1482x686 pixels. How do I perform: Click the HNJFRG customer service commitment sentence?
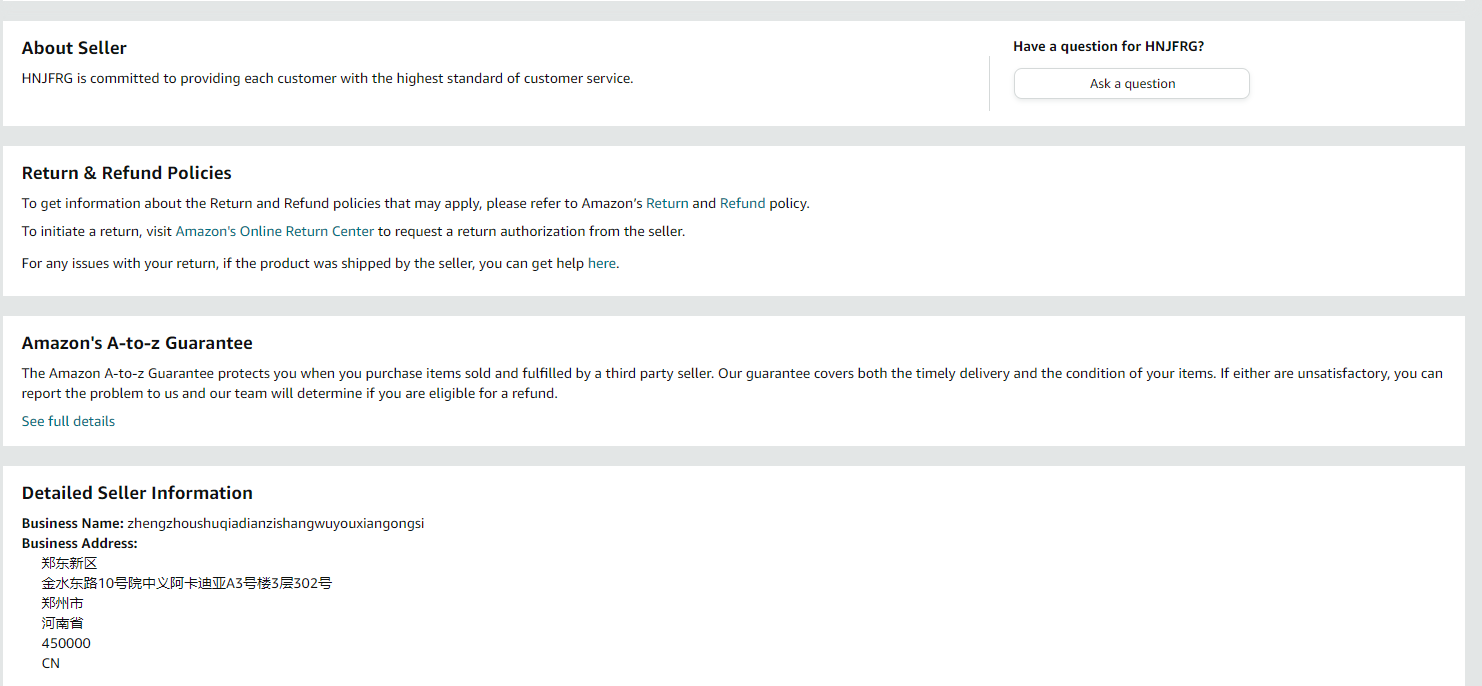327,78
